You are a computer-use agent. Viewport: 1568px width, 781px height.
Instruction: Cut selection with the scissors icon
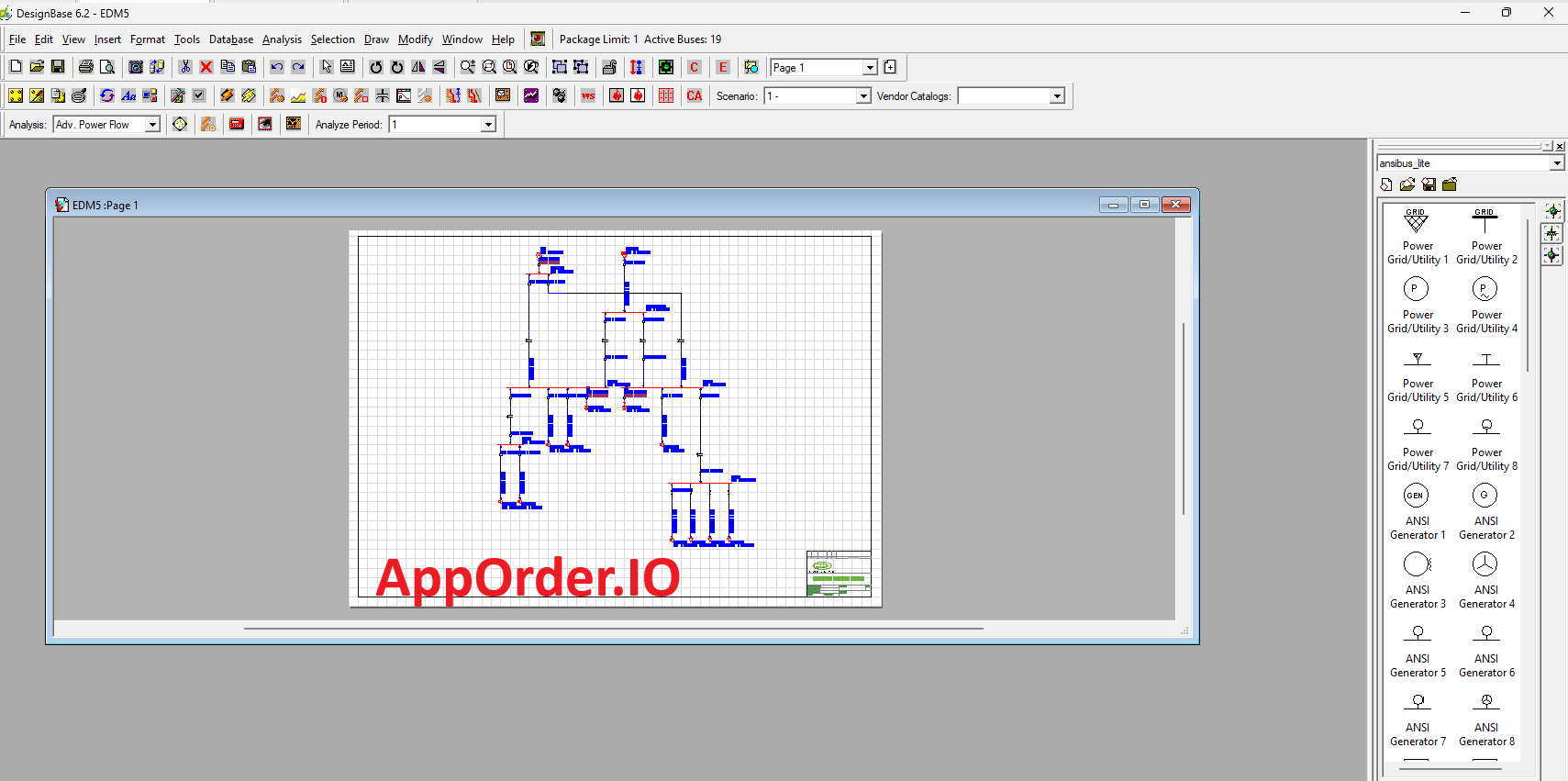point(185,67)
